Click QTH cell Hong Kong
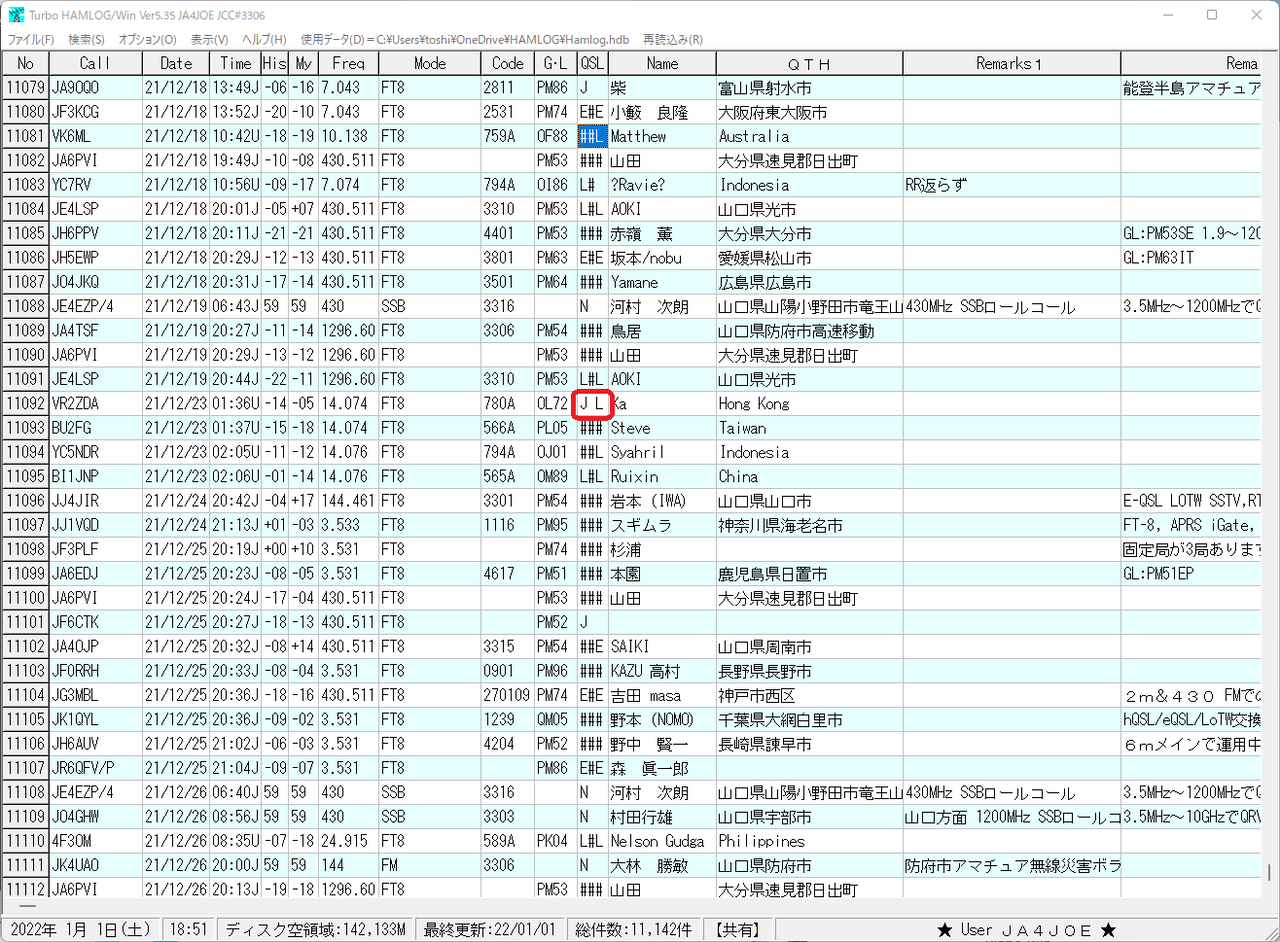This screenshot has height=942, width=1280. 754,404
